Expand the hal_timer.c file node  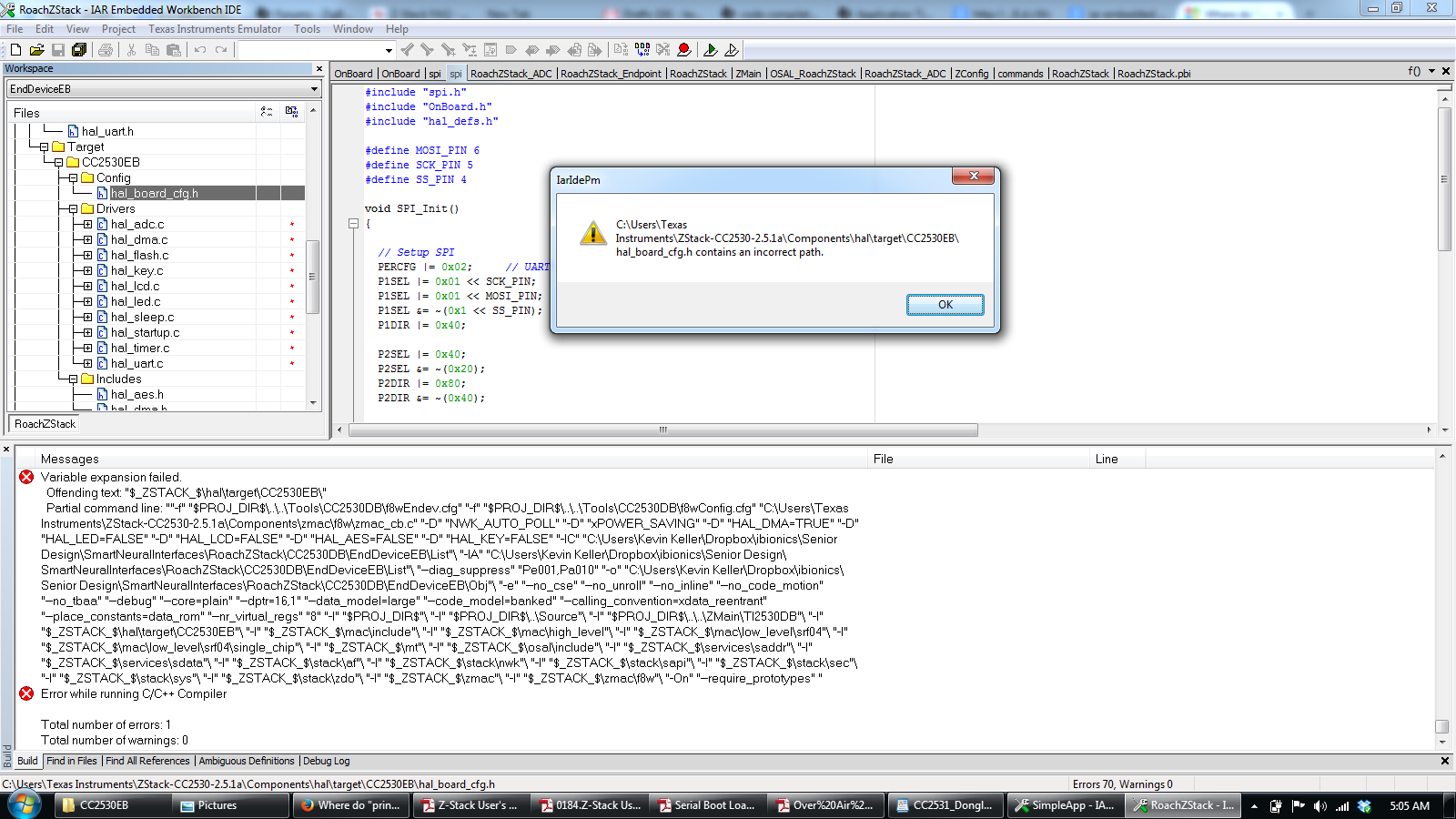tap(87, 348)
